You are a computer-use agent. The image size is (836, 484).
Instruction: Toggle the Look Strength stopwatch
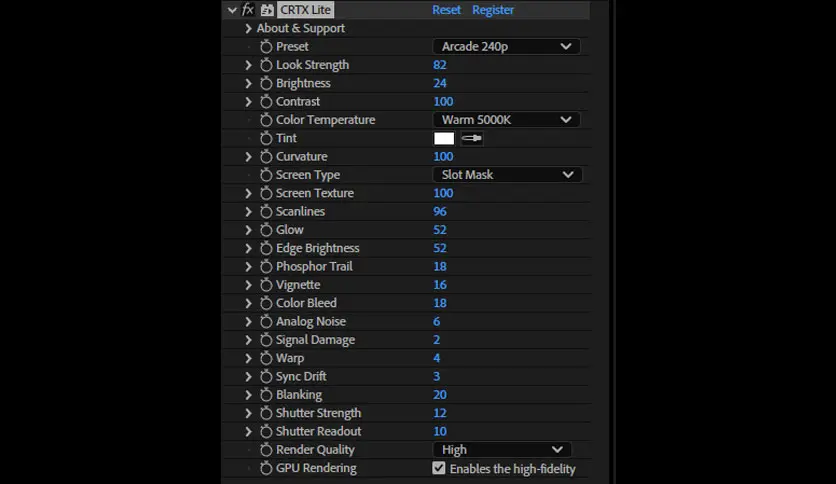click(266, 65)
